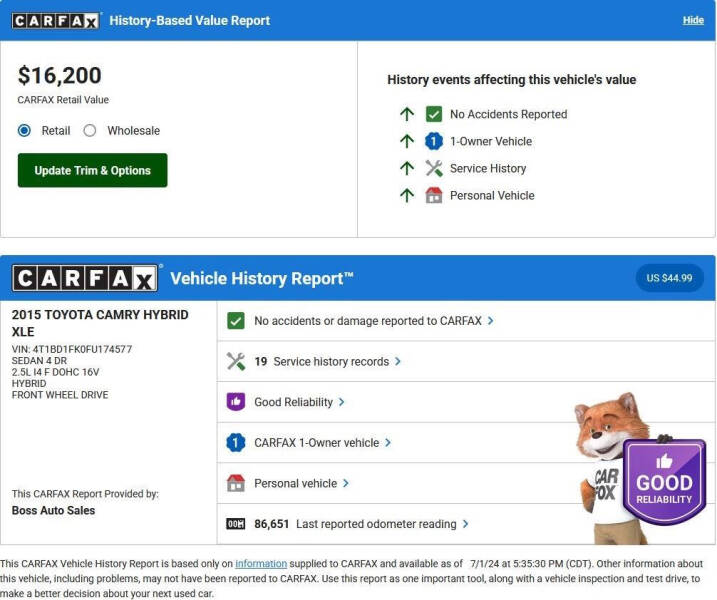Viewport: 717px width, 600px height.
Task: Open the CARFAX 1-Owner vehicle section
Action: [x=322, y=443]
